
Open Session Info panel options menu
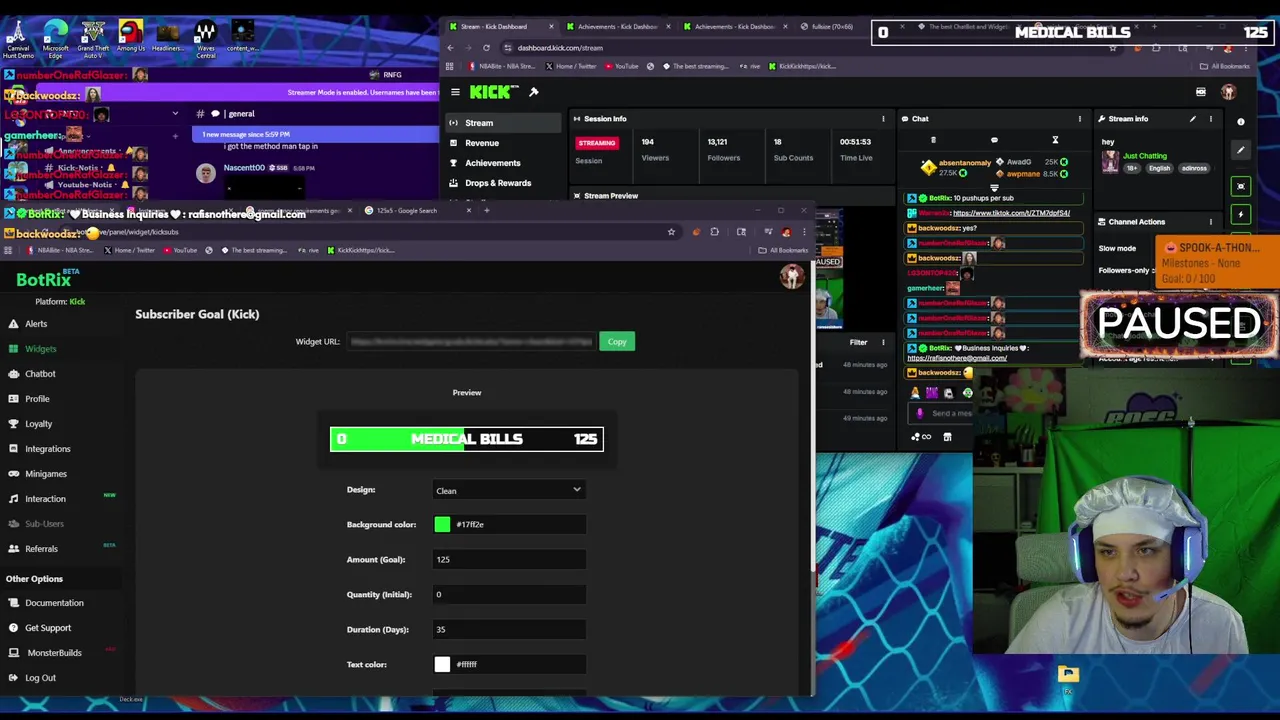click(x=883, y=119)
